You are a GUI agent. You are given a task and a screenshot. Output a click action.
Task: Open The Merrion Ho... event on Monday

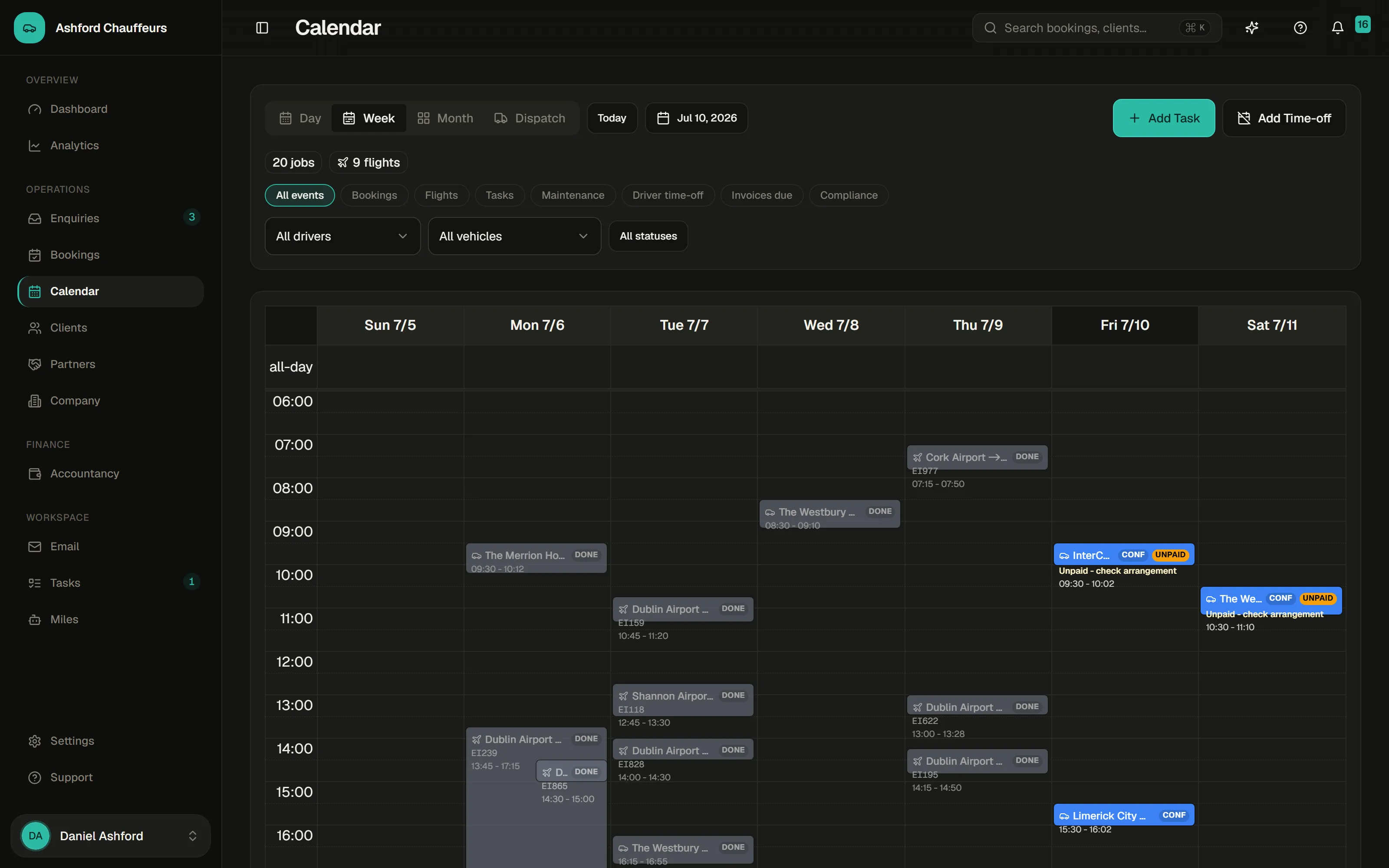tap(536, 558)
